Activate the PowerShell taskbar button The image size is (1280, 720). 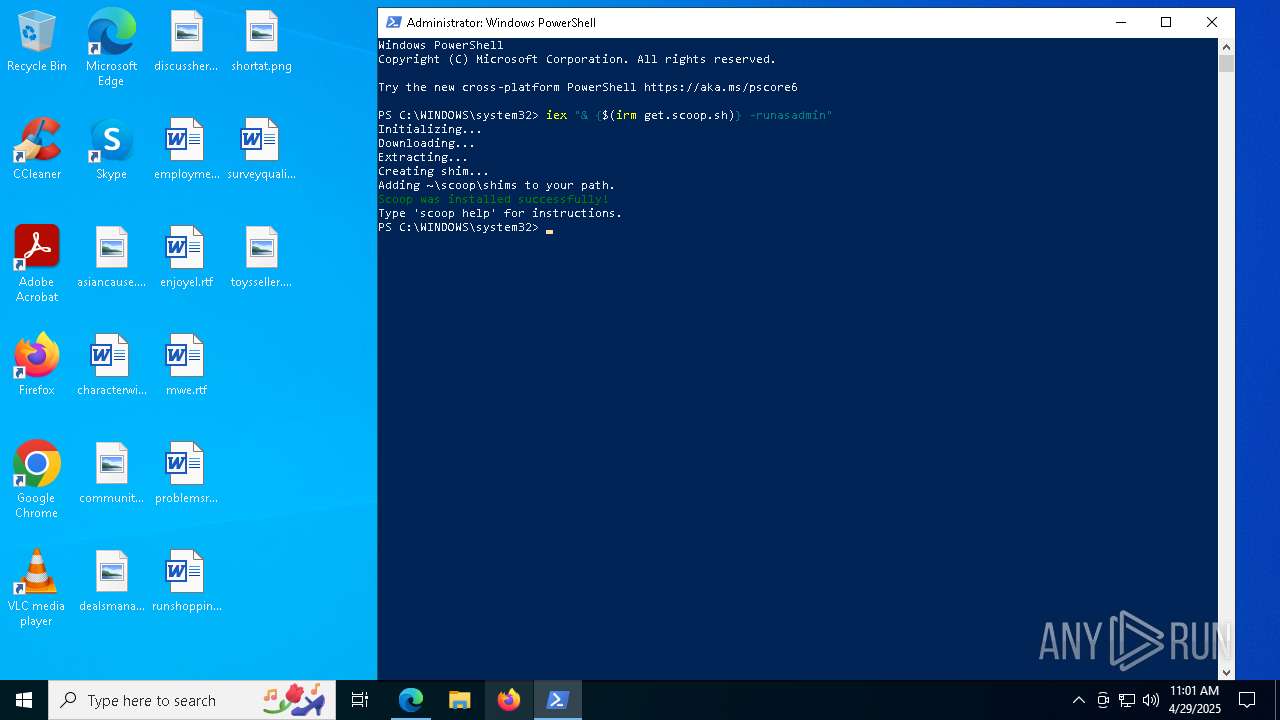click(x=557, y=700)
